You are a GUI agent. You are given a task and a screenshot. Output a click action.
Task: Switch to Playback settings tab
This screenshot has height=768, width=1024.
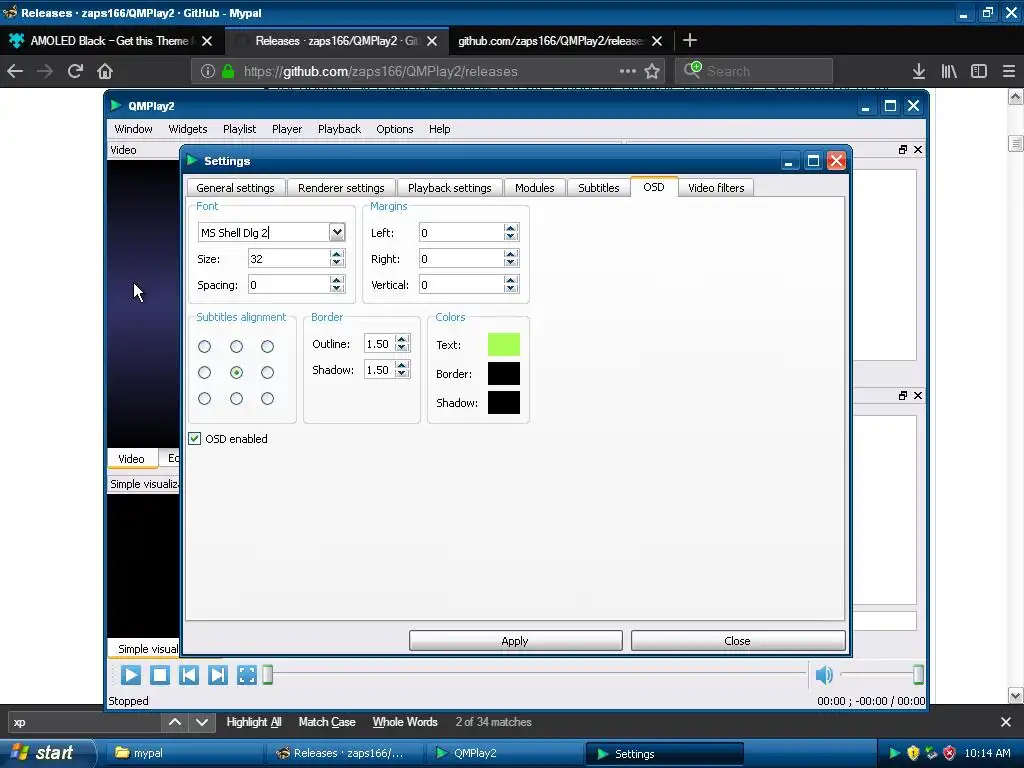click(x=449, y=188)
